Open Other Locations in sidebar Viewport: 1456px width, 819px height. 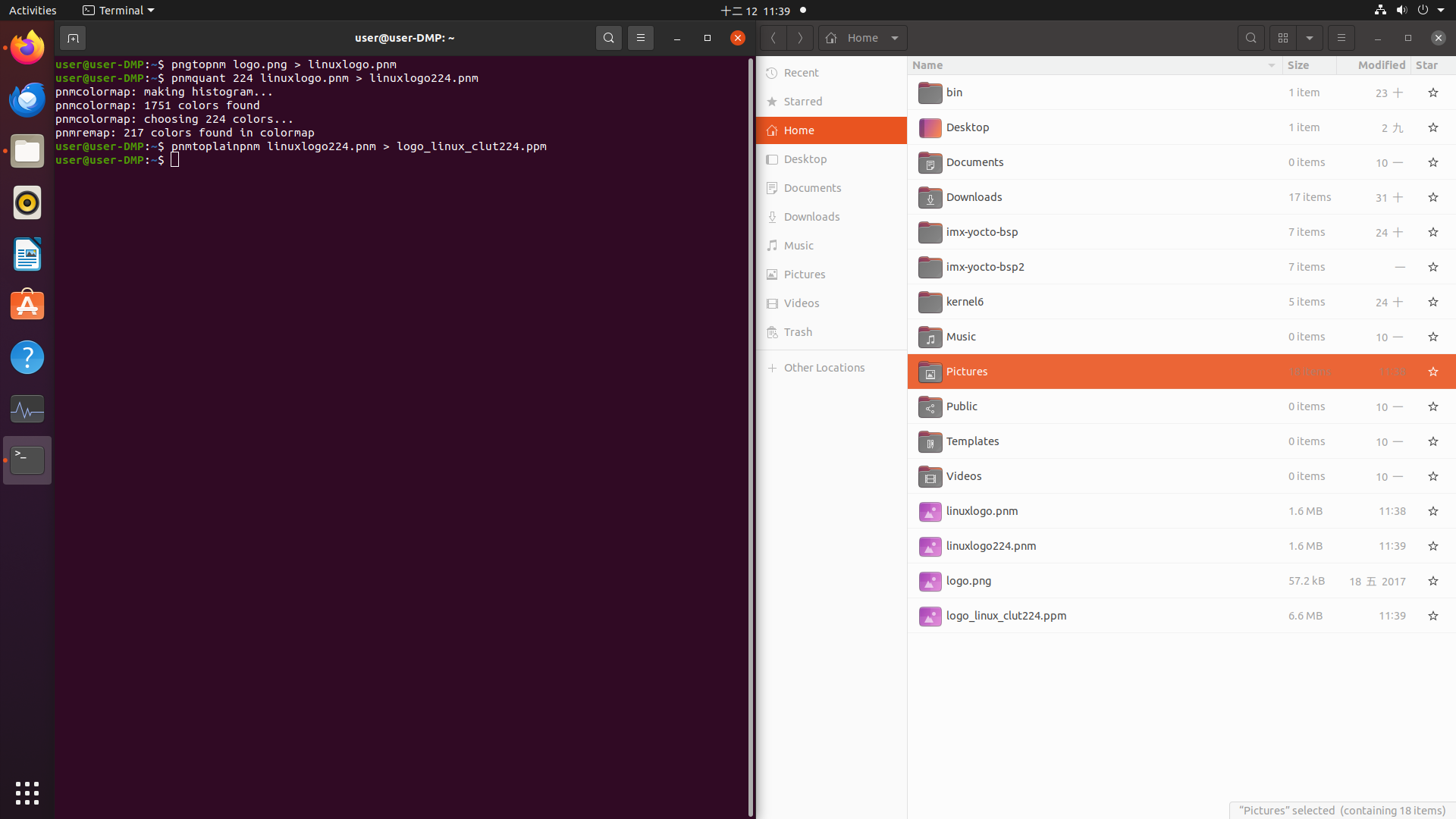pyautogui.click(x=831, y=368)
